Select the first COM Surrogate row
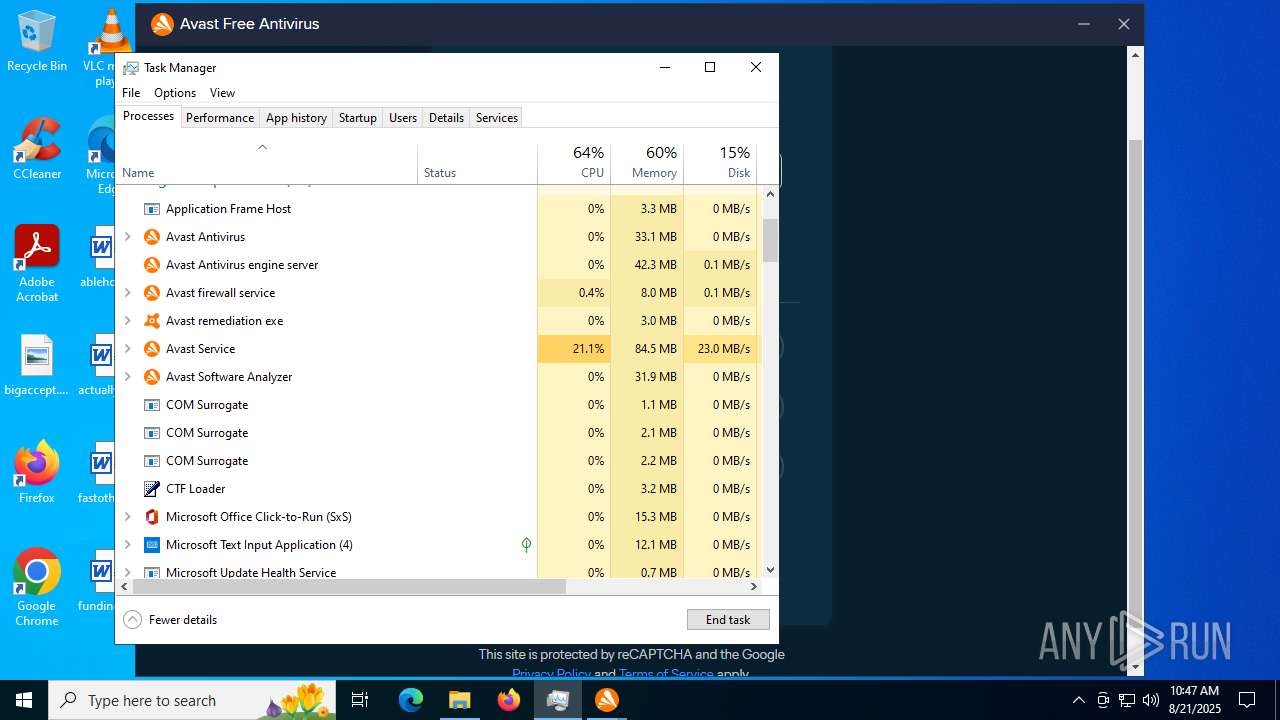Viewport: 1280px width, 720px height. [x=436, y=405]
